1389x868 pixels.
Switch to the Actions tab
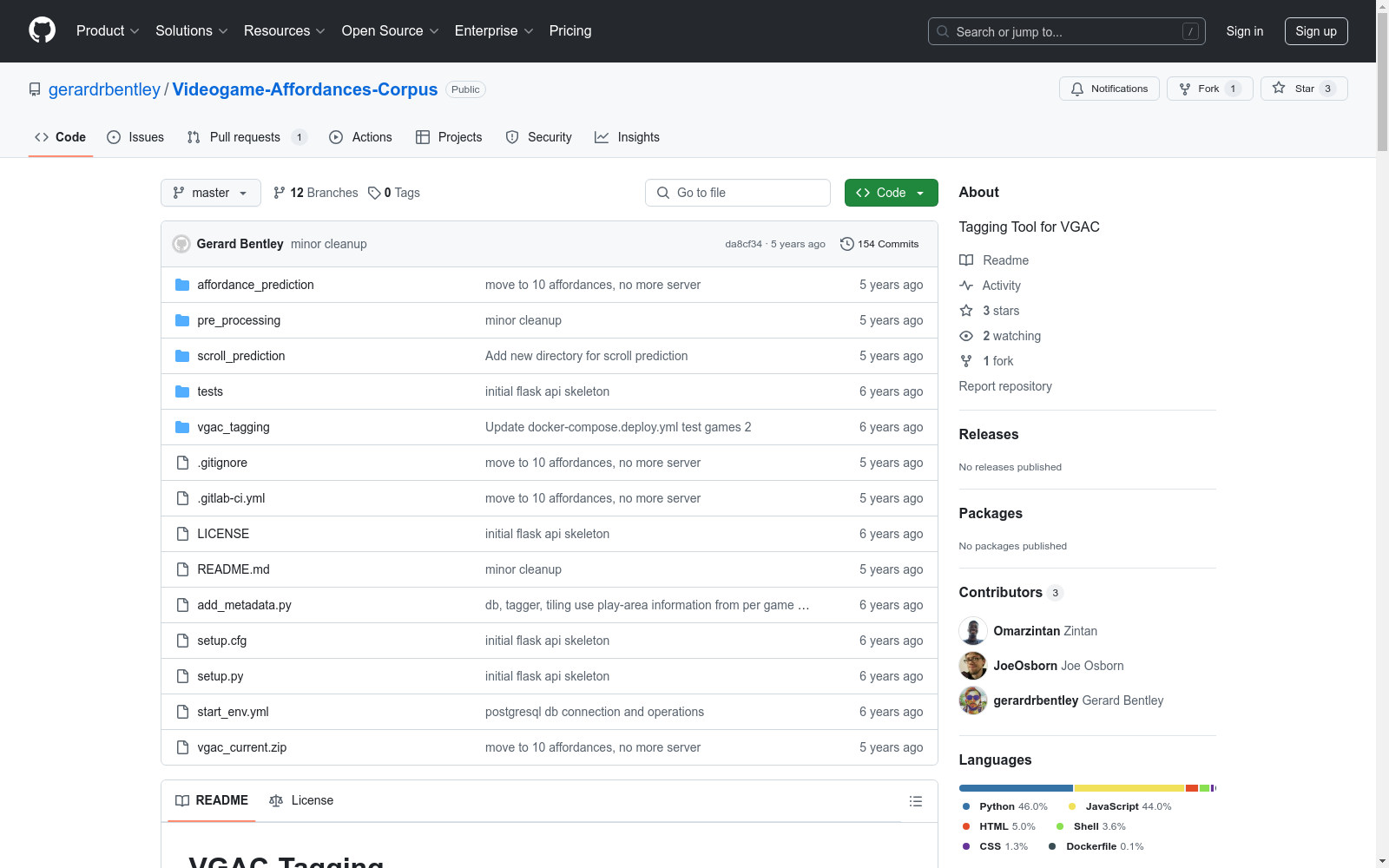360,137
